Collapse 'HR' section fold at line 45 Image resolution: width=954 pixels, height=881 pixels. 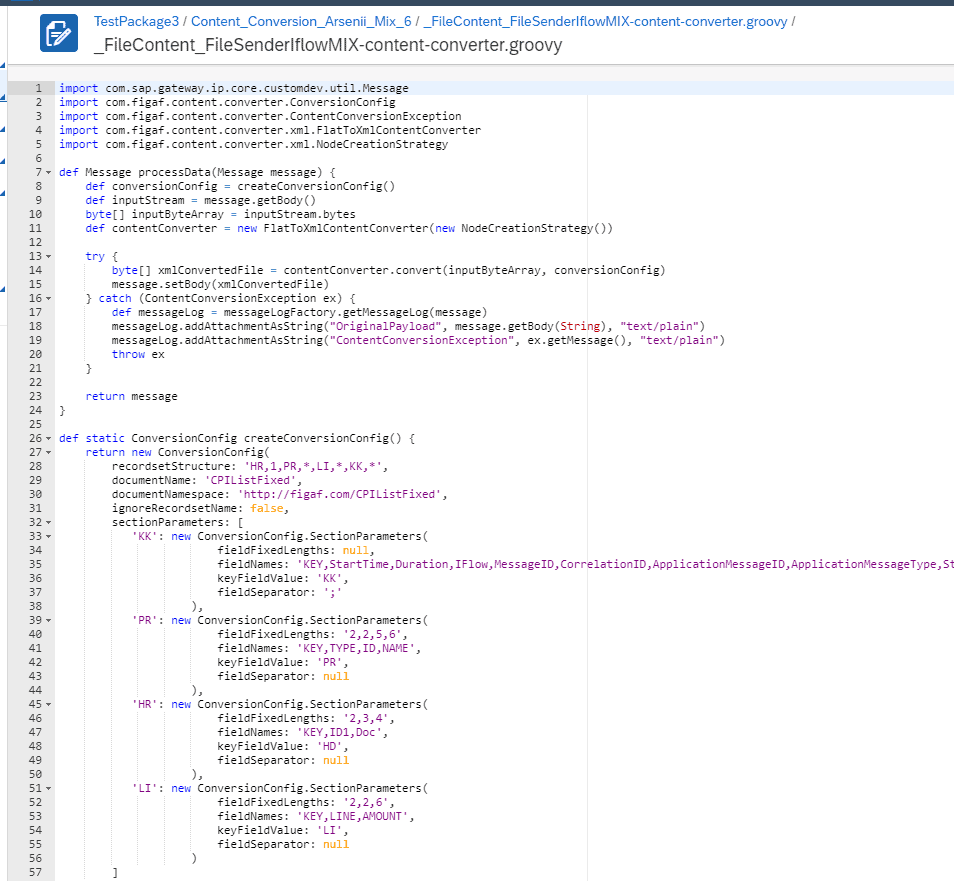click(x=49, y=704)
